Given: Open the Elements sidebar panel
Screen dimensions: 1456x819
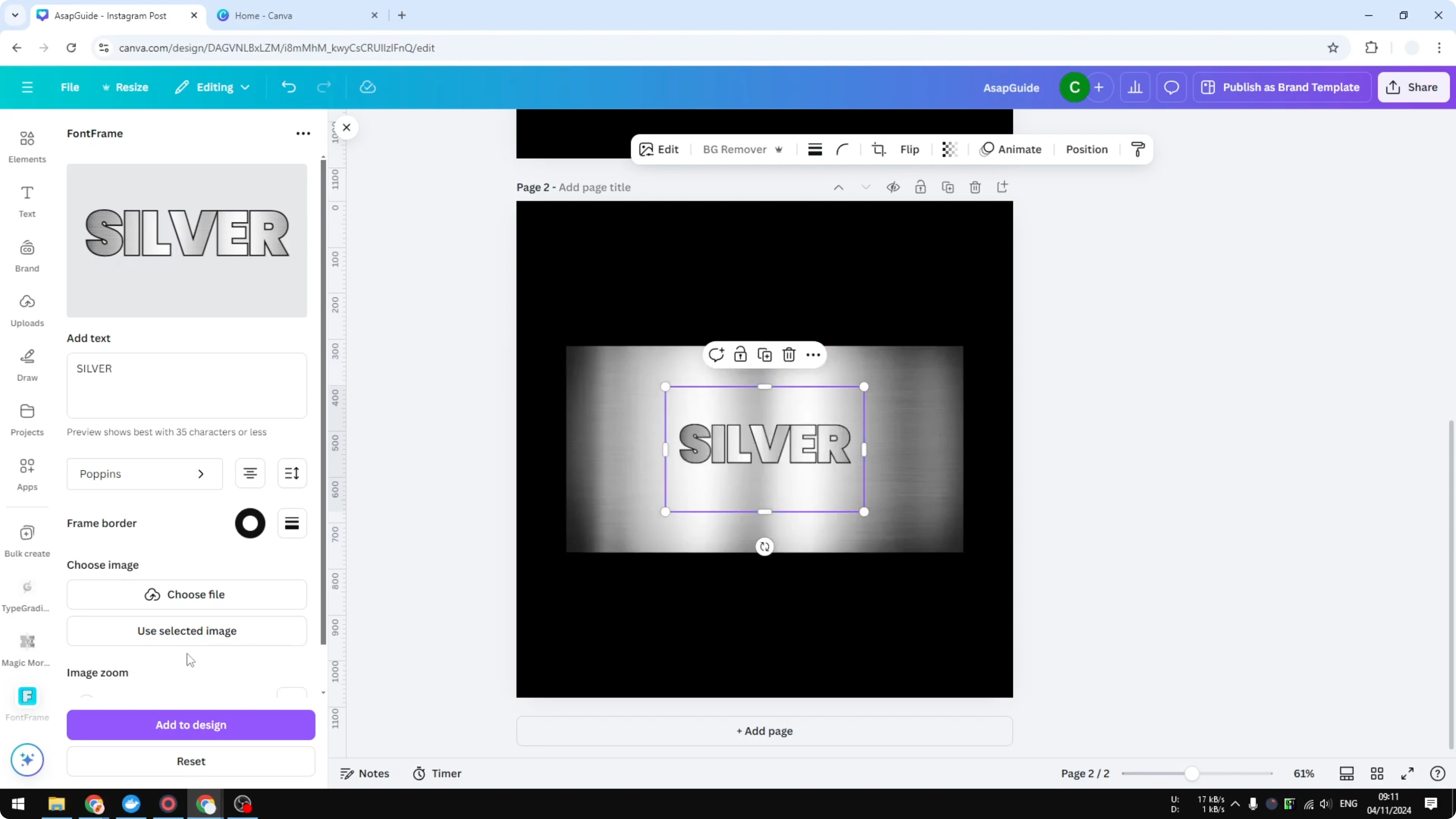Looking at the screenshot, I should coord(27,146).
